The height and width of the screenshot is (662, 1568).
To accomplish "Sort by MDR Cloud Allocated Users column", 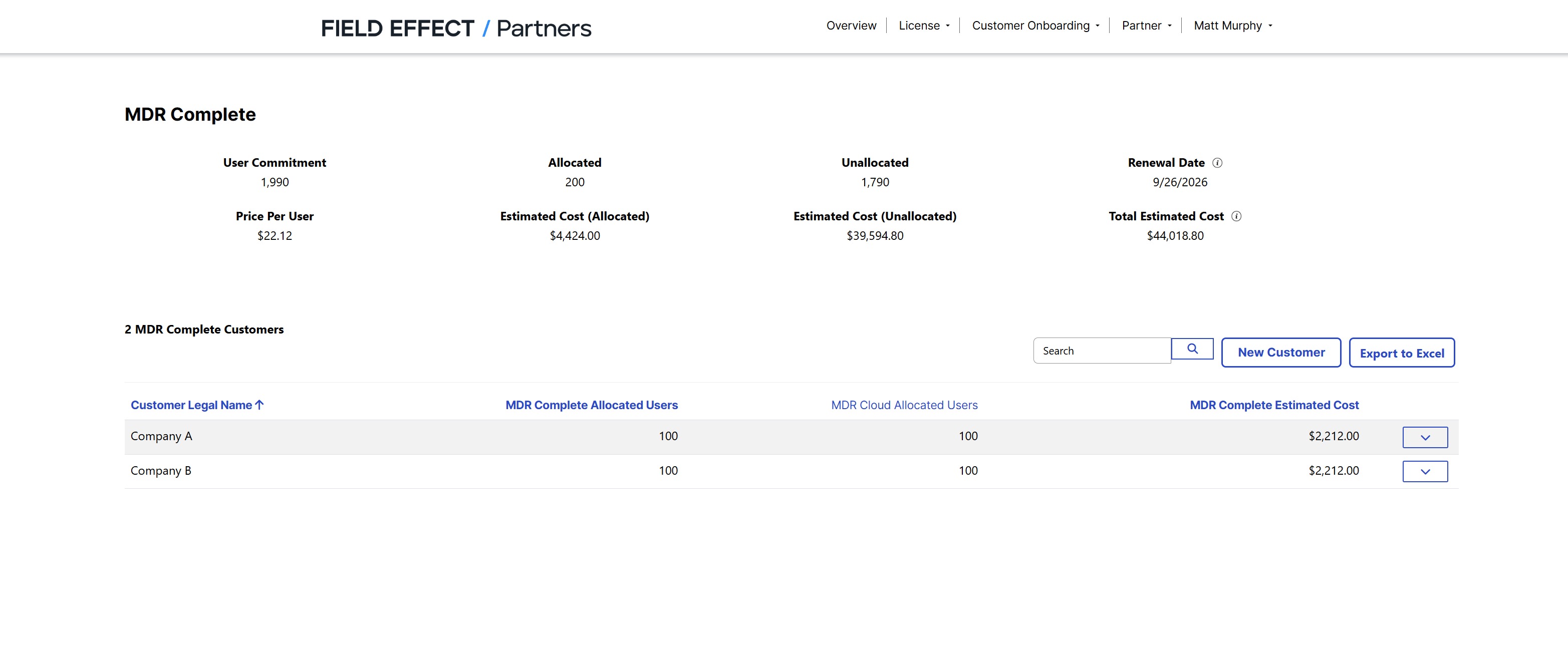I will (904, 405).
